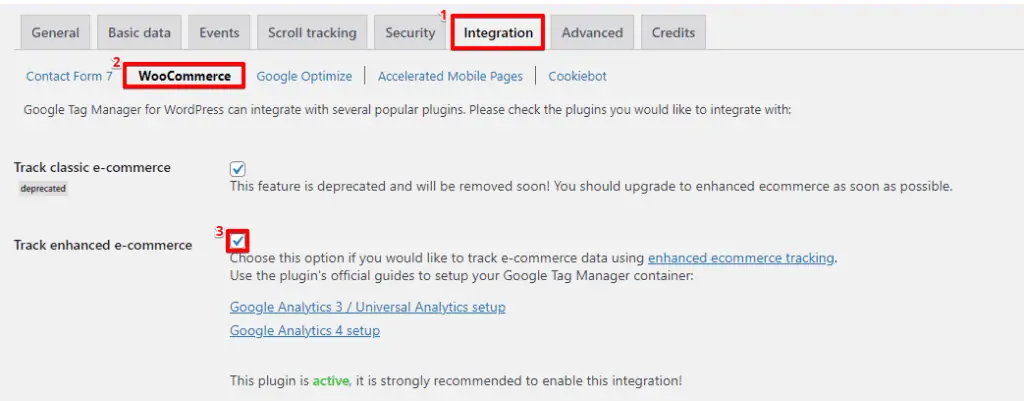Open Contact Form 7 integration section
Screen dimensions: 1024x401
tap(69, 76)
